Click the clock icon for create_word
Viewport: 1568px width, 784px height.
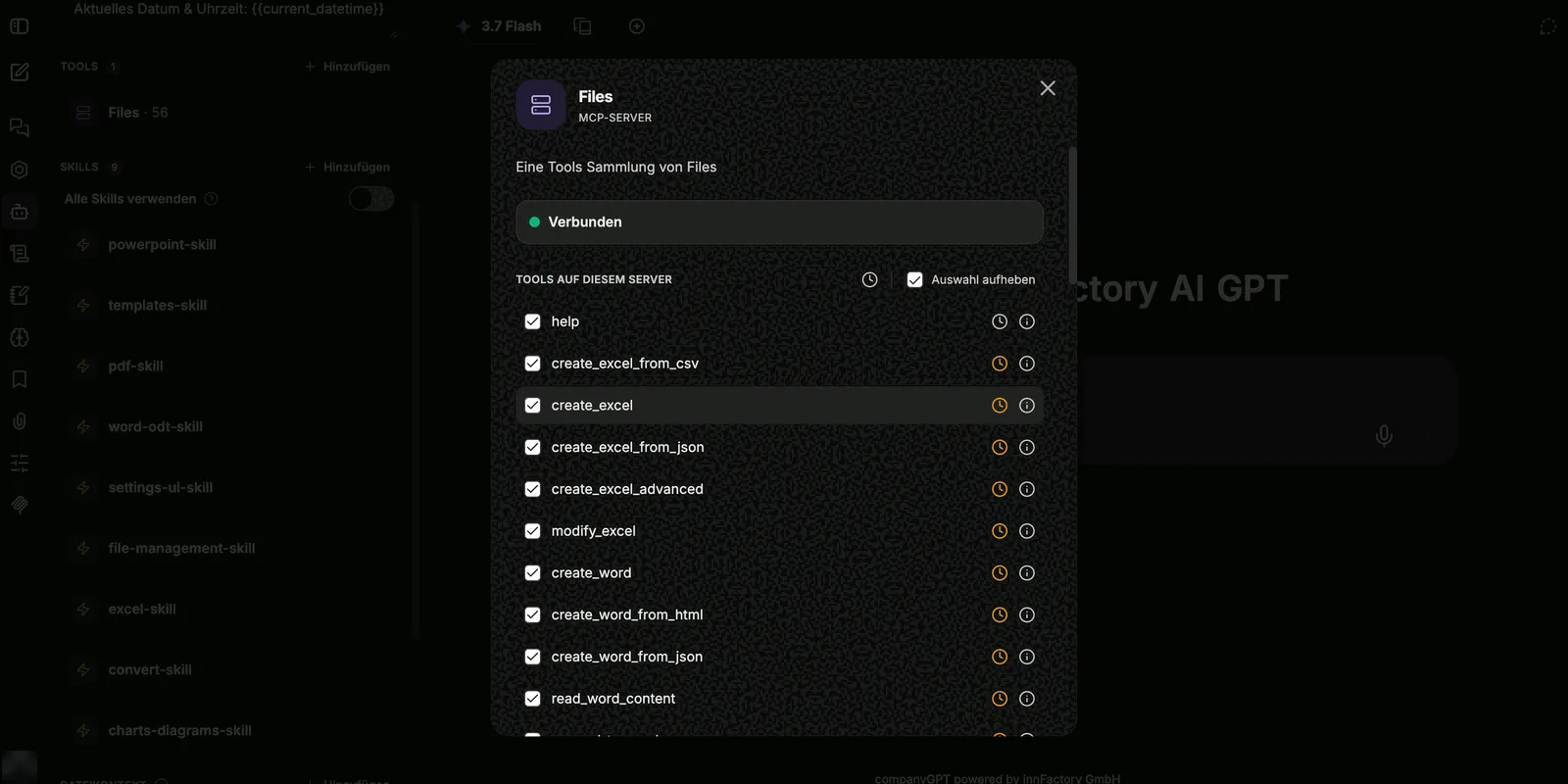point(1000,573)
